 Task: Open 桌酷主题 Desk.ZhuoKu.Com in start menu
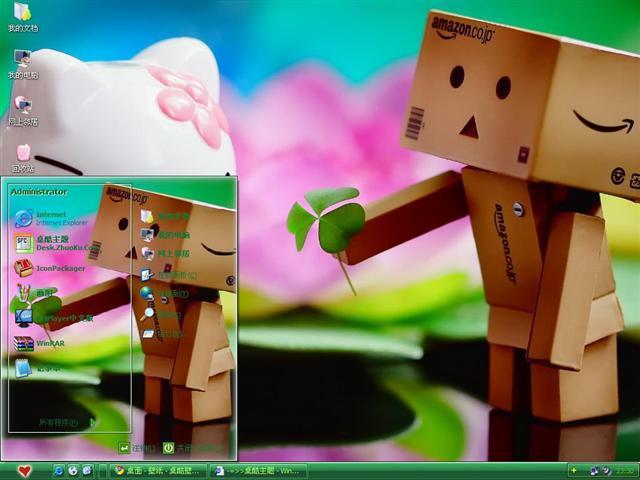pos(57,243)
